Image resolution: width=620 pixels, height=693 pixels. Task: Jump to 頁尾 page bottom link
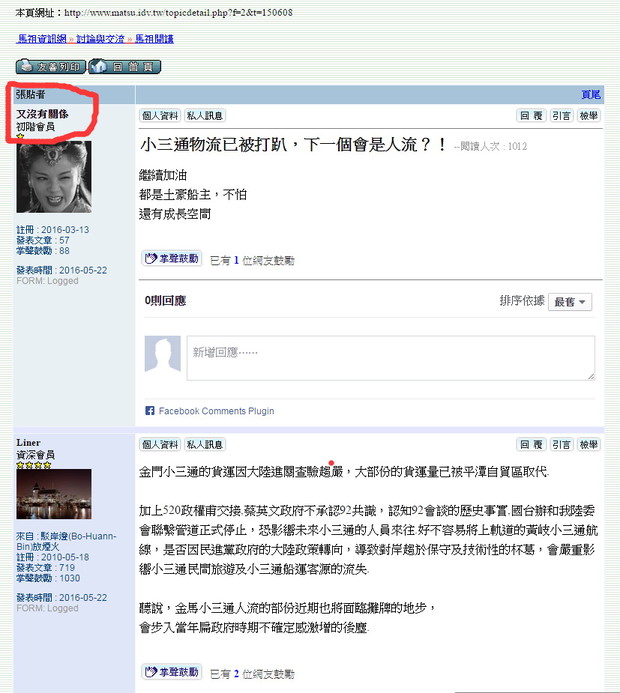(590, 95)
